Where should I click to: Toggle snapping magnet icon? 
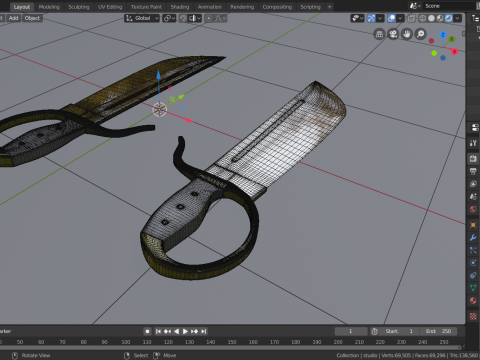[183, 18]
